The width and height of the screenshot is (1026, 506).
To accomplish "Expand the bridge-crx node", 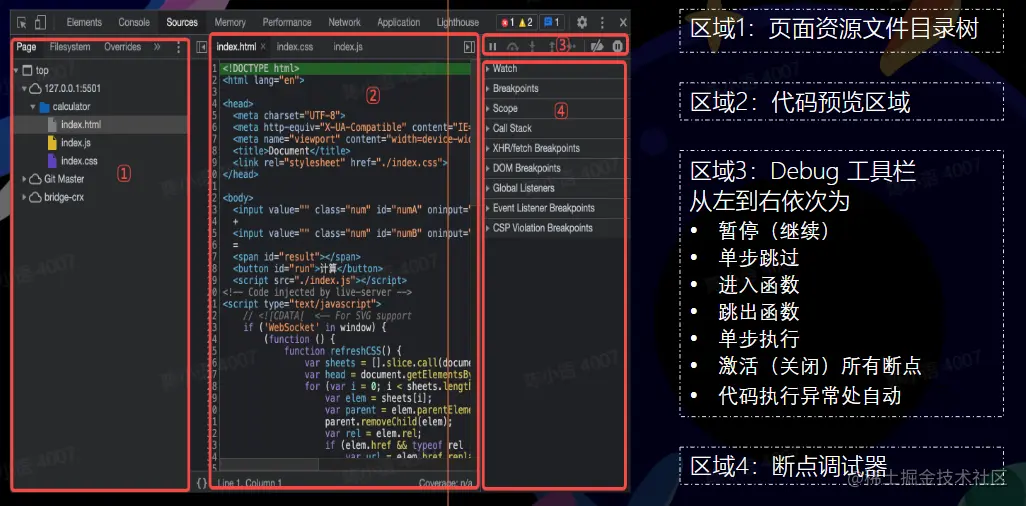I will point(25,197).
